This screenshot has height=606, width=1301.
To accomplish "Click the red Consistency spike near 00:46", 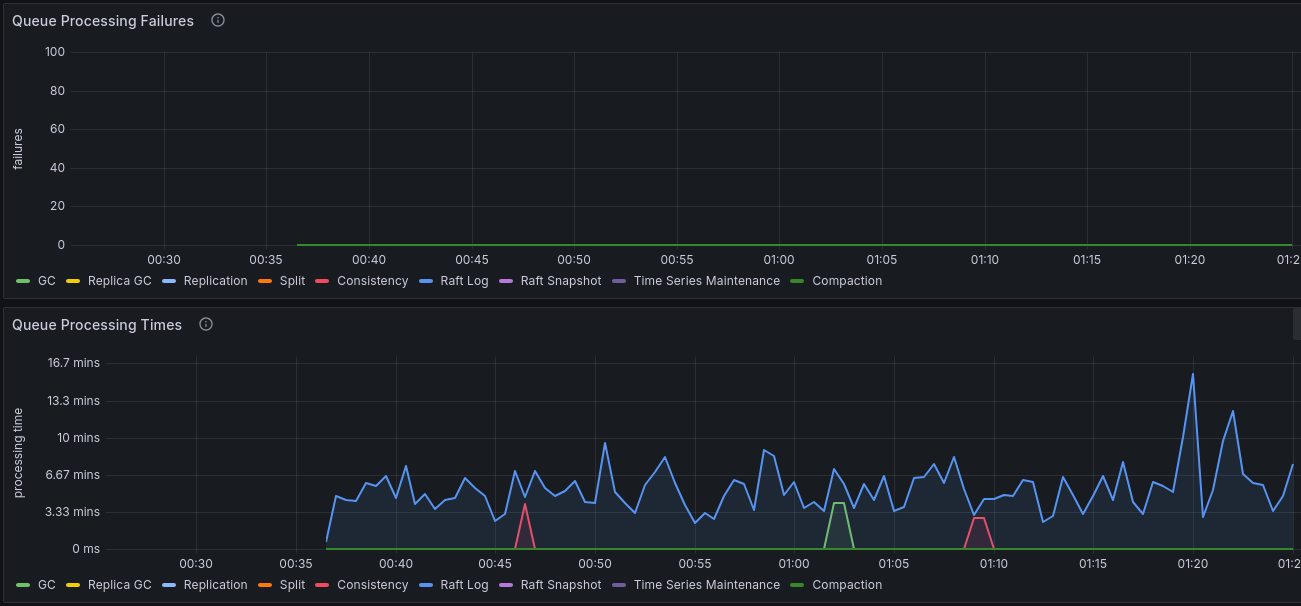I will pyautogui.click(x=525, y=505).
